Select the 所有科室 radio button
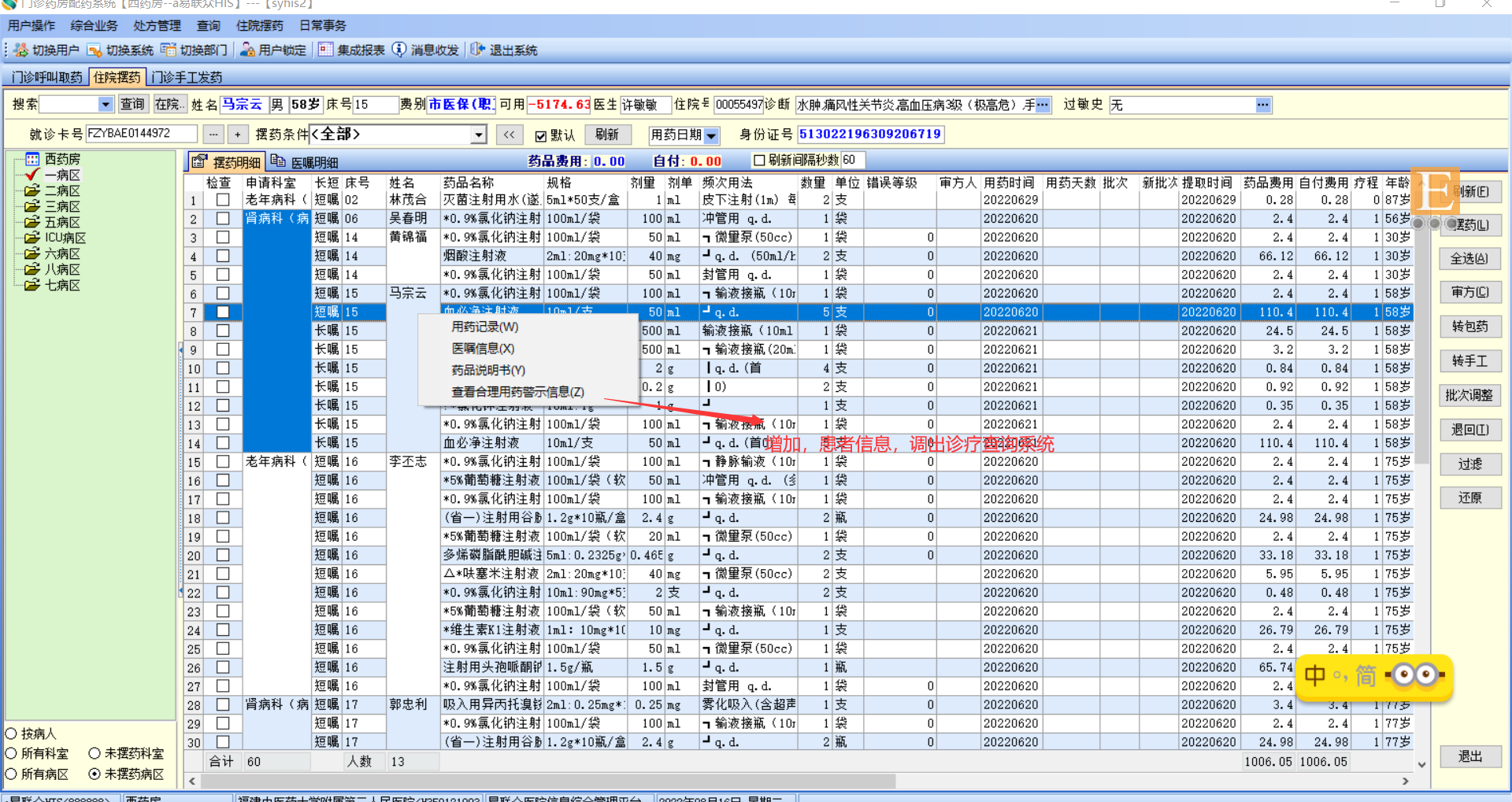 click(x=12, y=753)
